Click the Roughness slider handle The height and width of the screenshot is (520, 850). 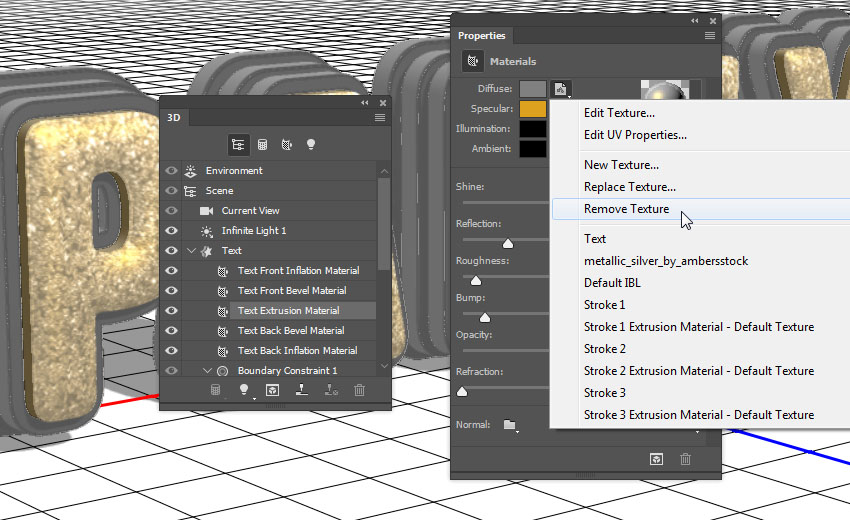[x=476, y=281]
